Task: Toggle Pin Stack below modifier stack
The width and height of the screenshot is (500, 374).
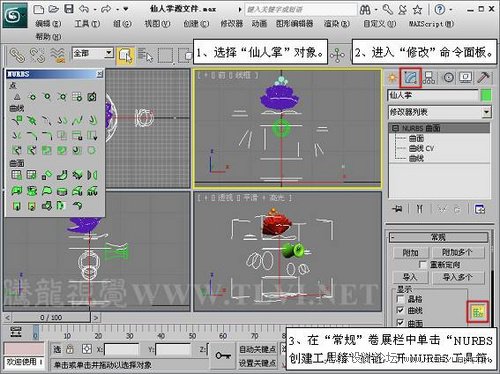Action: 397,209
